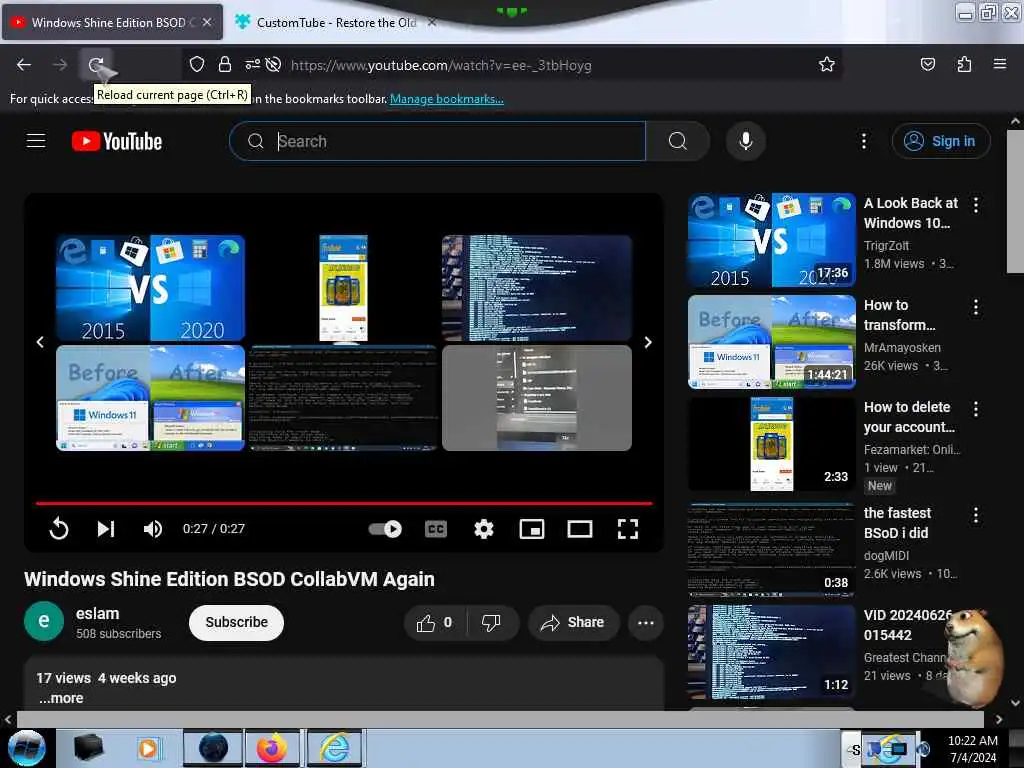
Task: Open Manage bookmarks link
Action: [447, 99]
